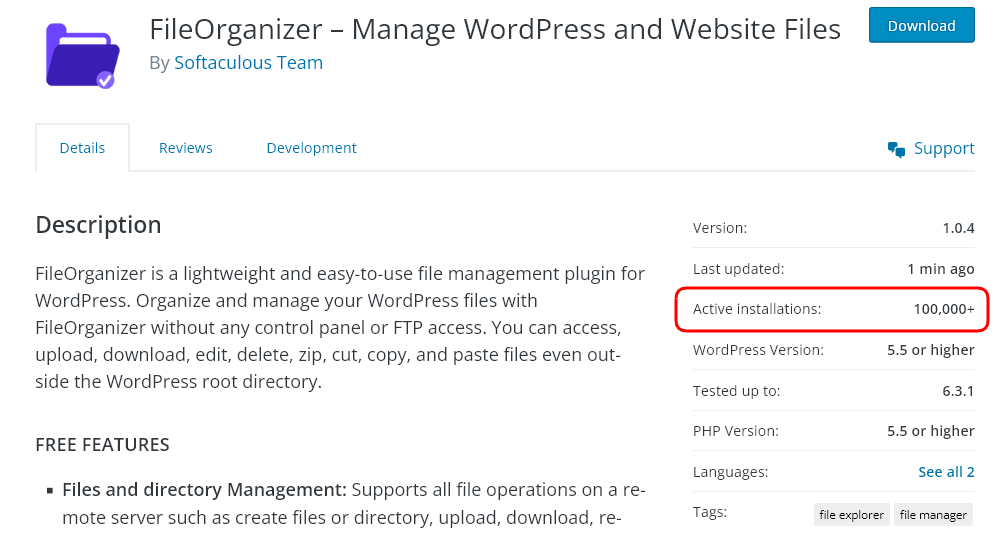The width and height of the screenshot is (998, 533).
Task: Click the FREE FEATURES heading
Action: [102, 444]
